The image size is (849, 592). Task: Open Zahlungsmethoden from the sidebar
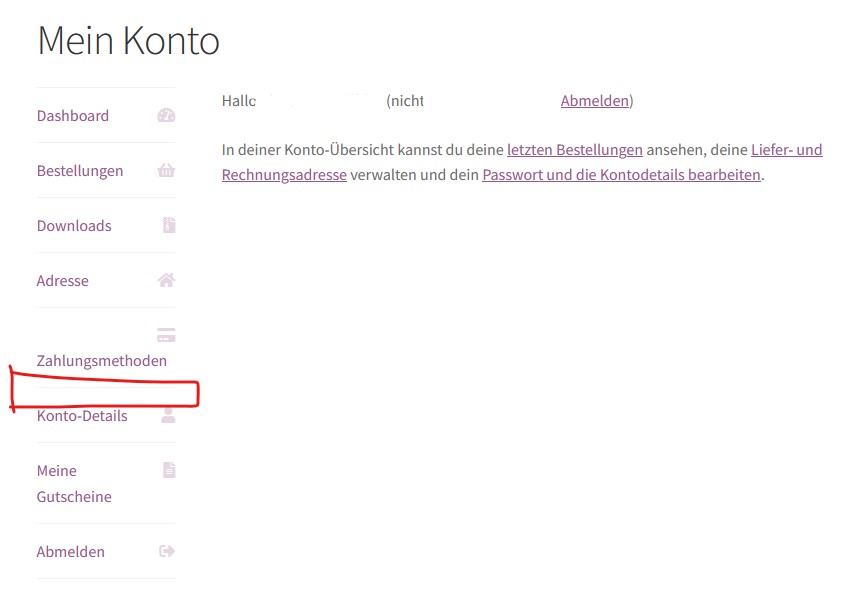[x=102, y=361]
